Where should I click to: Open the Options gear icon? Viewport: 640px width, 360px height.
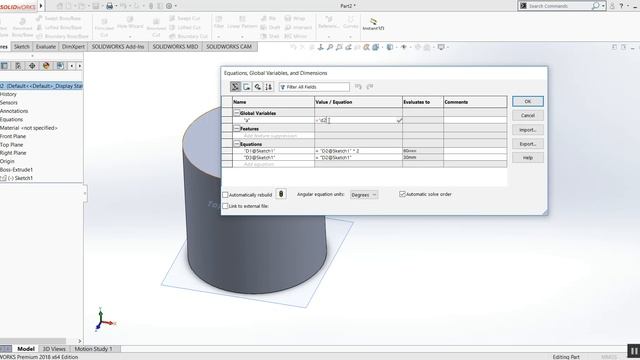(169, 6)
